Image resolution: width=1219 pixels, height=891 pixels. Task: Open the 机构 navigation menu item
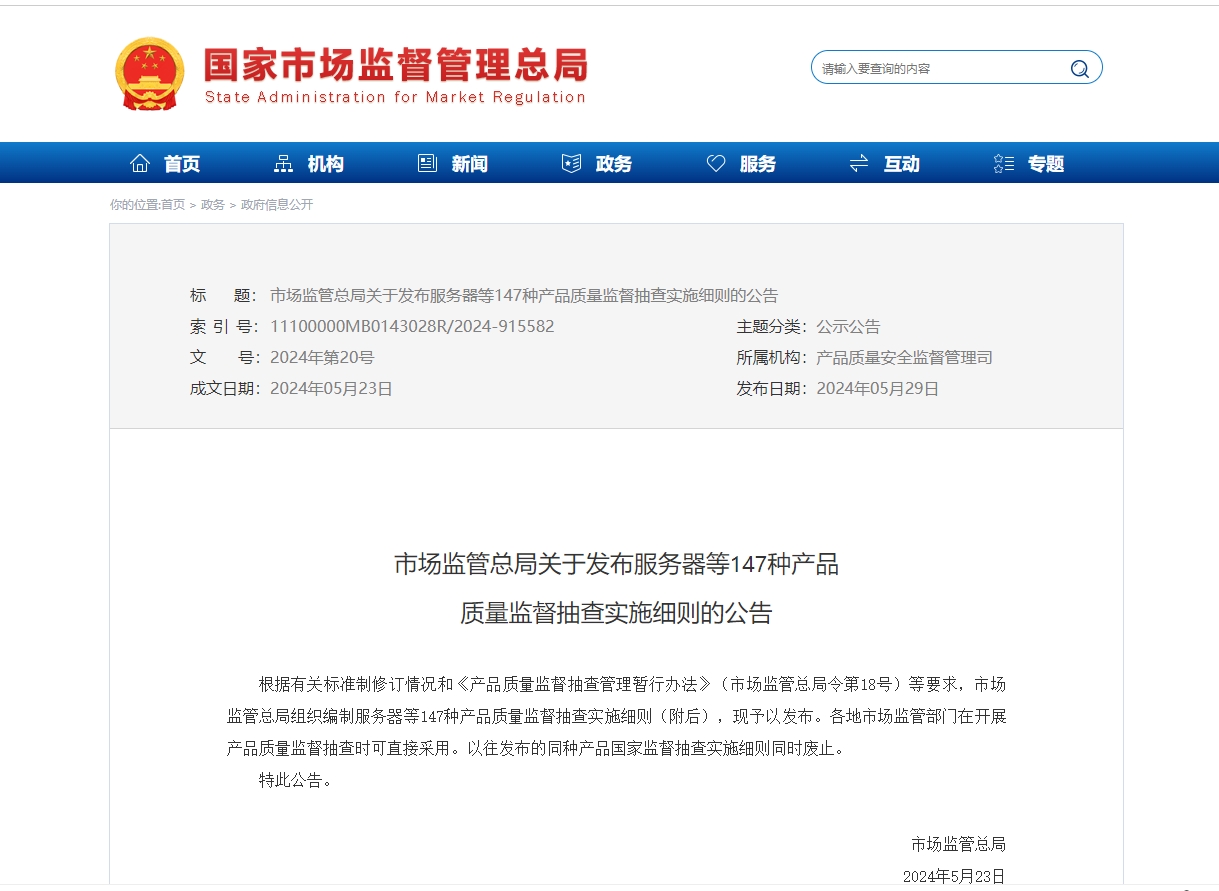(325, 164)
